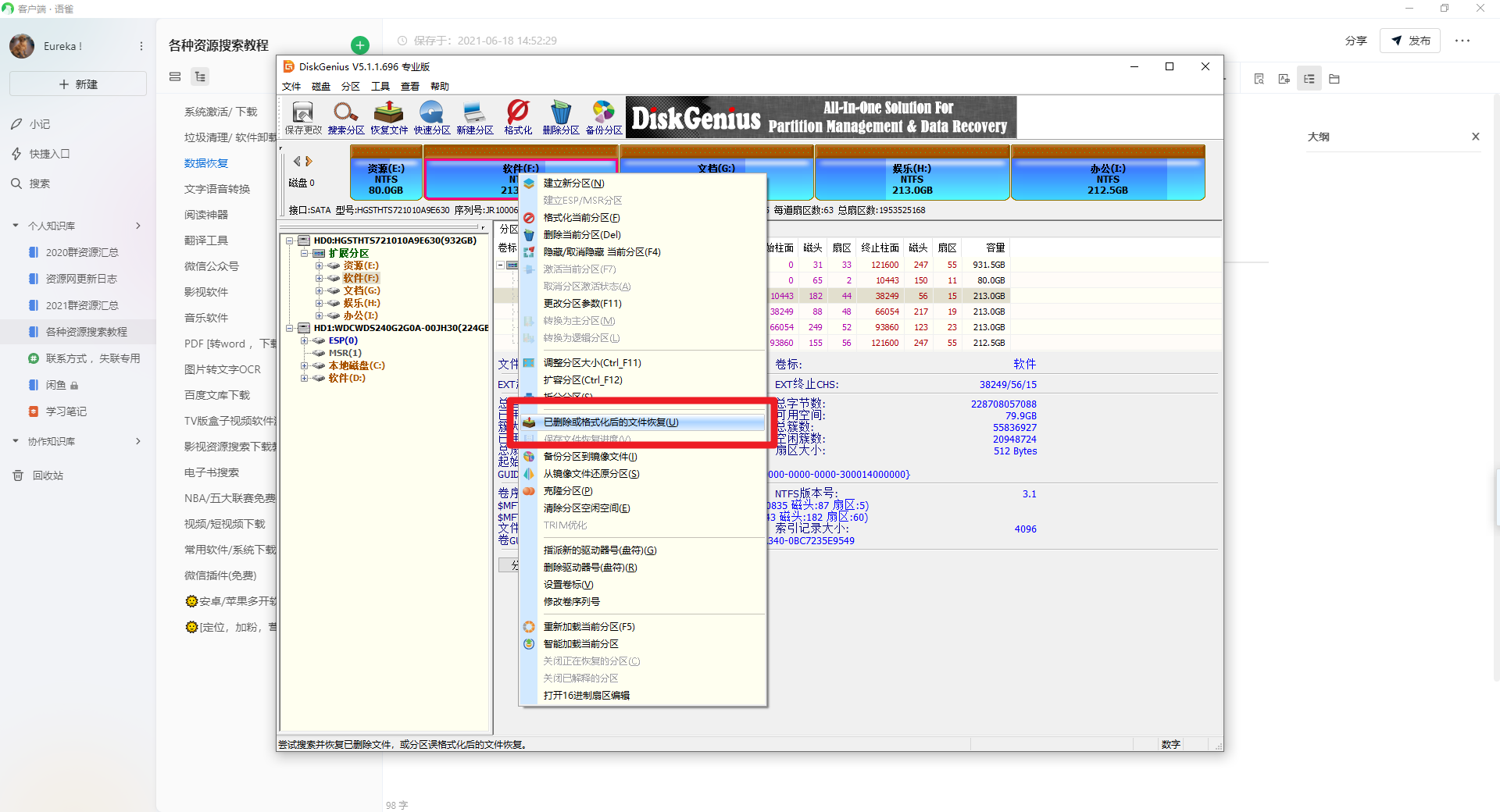1500x812 pixels.
Task: Open the 数据恢复 document link
Action: pyautogui.click(x=206, y=163)
